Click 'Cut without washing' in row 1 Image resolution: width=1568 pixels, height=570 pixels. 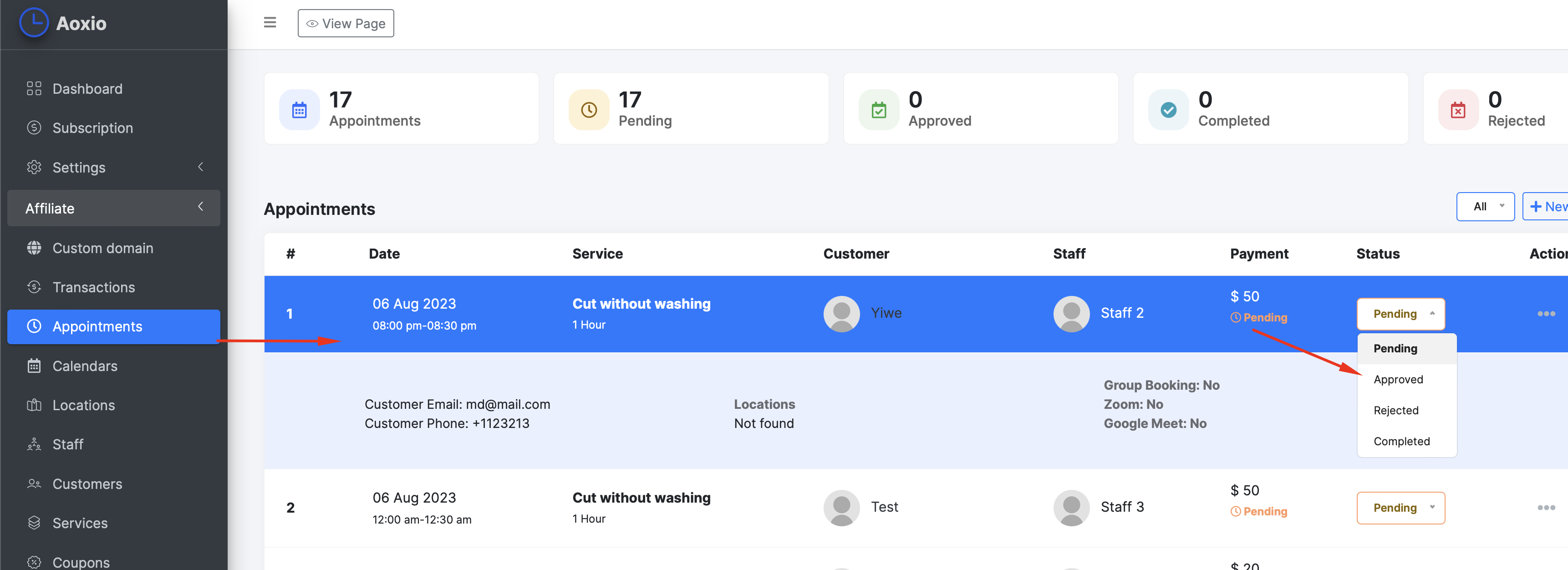pos(641,304)
